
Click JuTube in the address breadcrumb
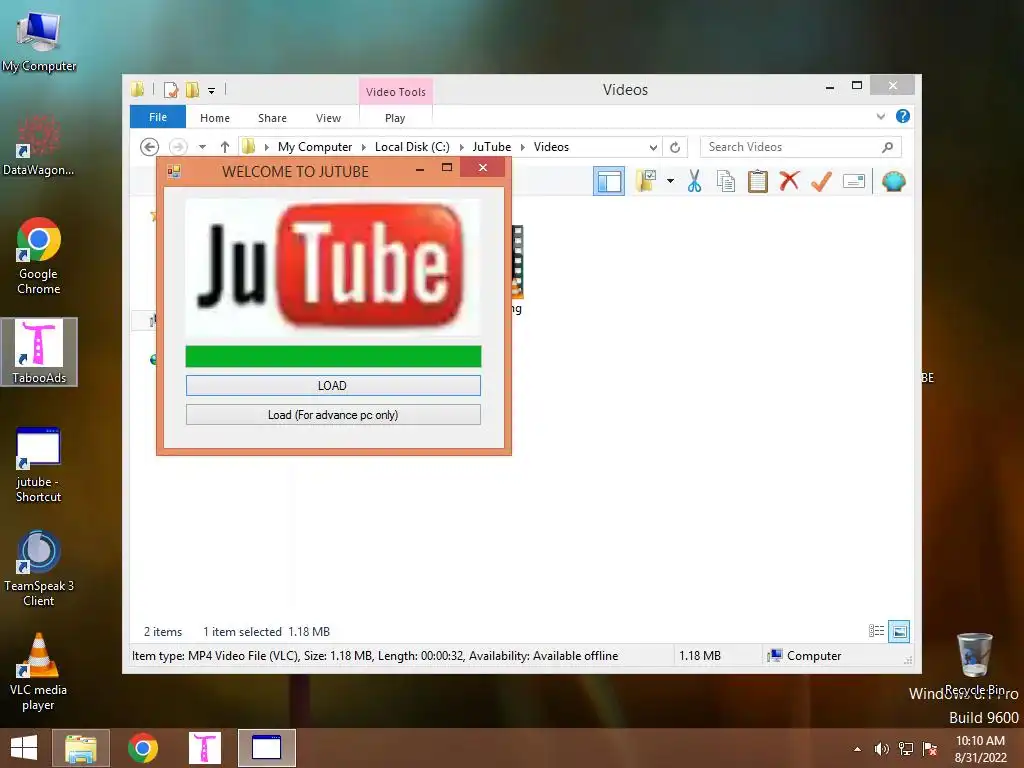tap(492, 147)
